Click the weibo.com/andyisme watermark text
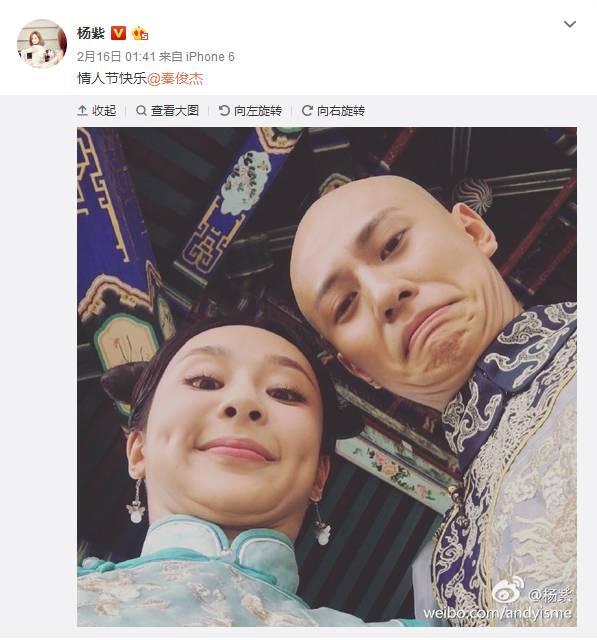 497,613
